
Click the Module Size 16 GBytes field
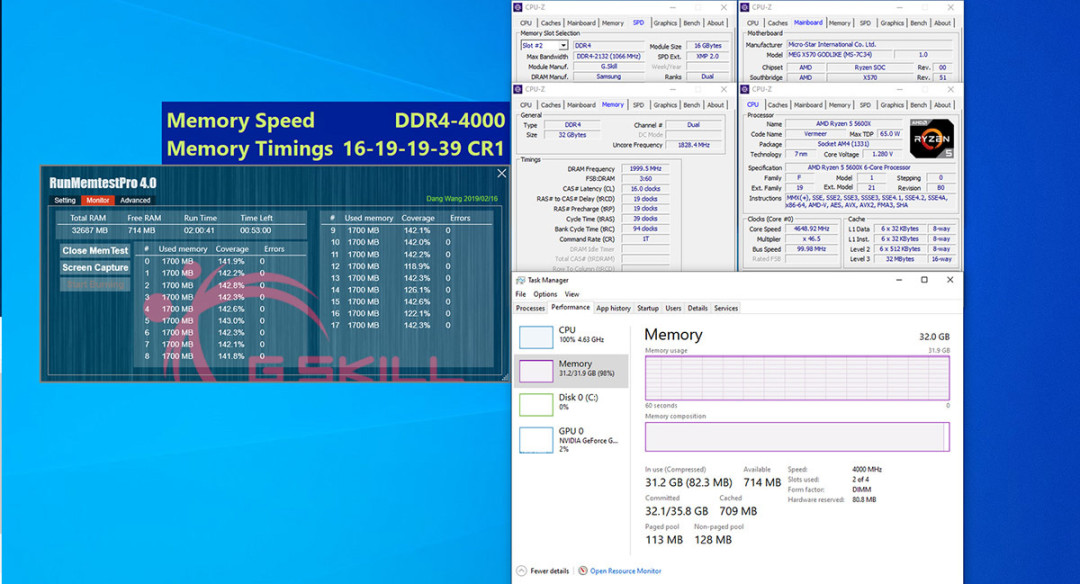click(707, 46)
